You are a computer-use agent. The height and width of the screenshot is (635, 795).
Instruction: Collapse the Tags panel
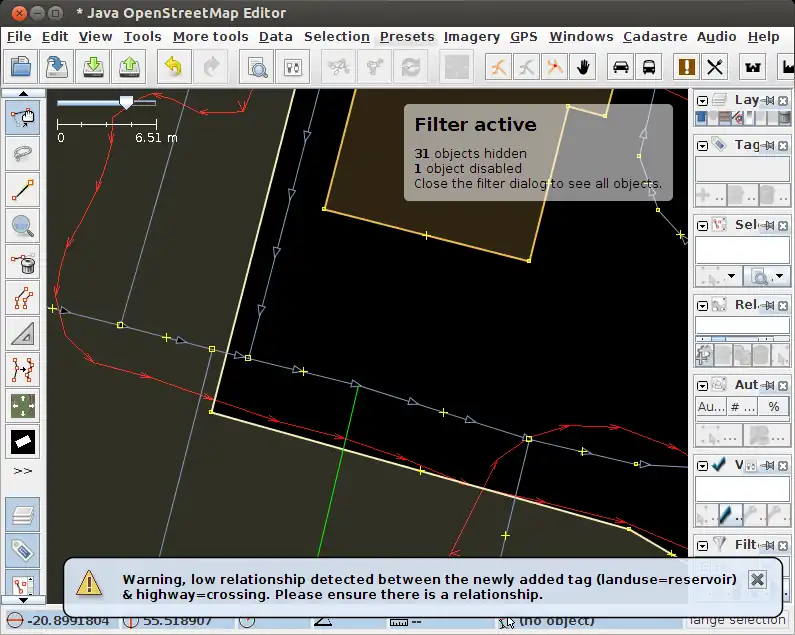point(703,146)
